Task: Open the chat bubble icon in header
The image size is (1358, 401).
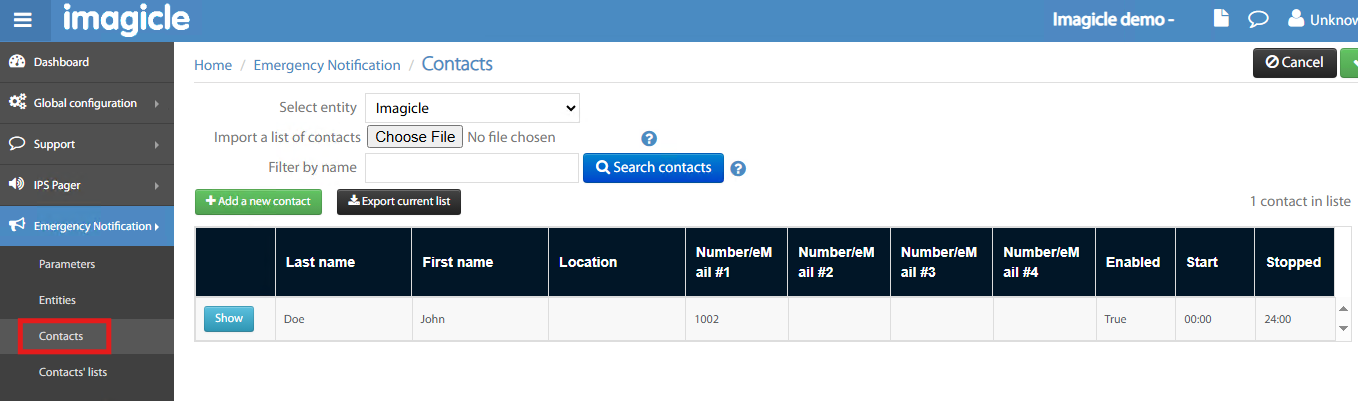Action: point(1257,19)
